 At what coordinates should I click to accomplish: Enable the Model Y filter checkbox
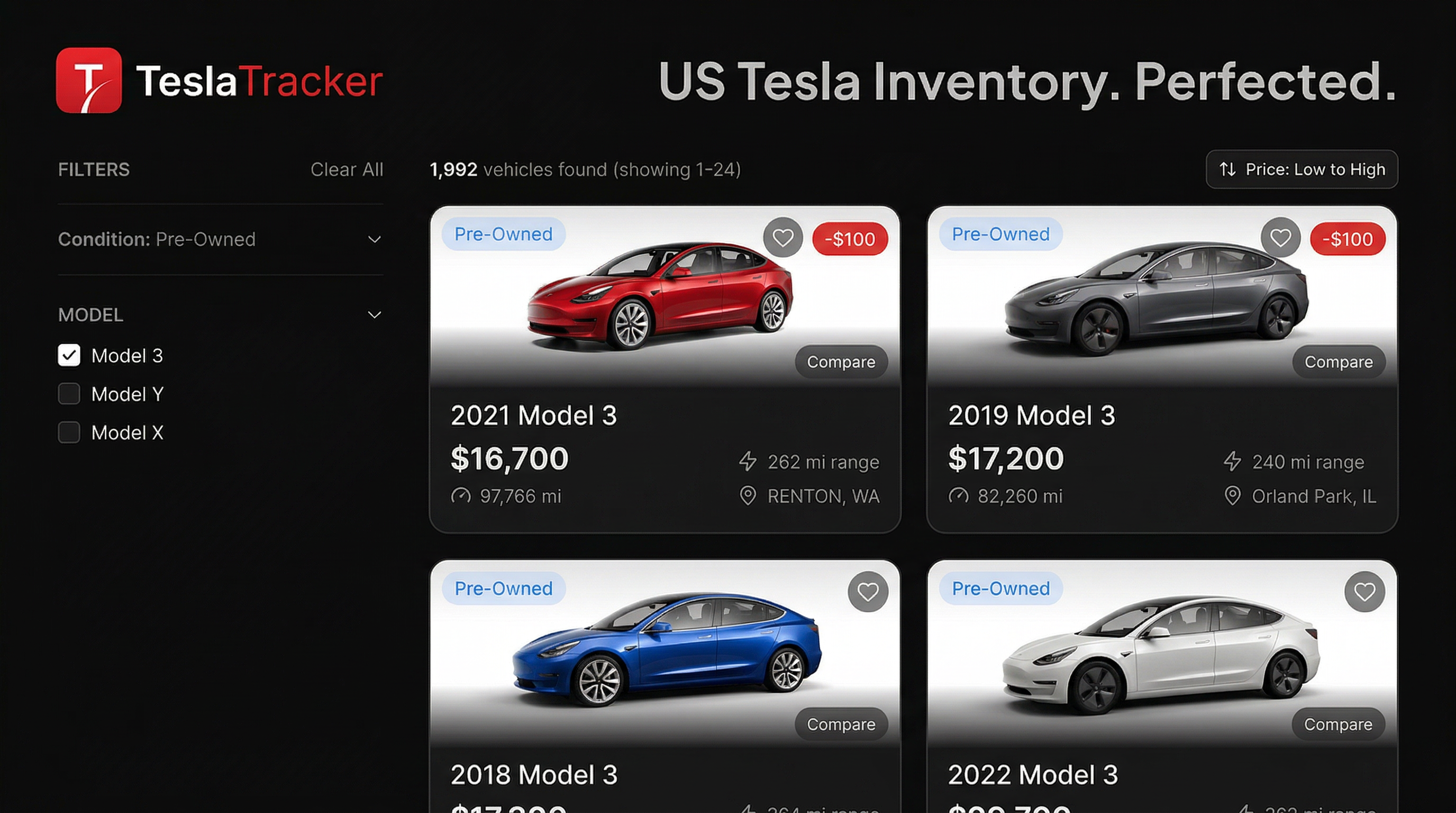coord(69,394)
